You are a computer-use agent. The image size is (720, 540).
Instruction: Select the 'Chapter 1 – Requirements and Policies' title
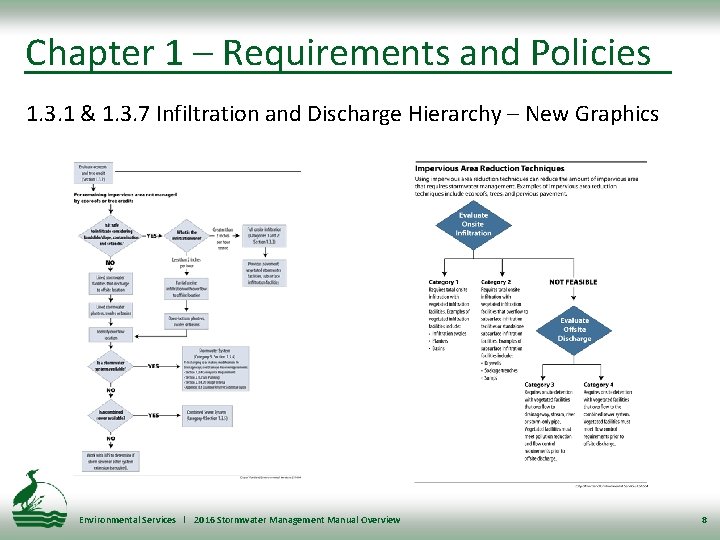(x=338, y=52)
